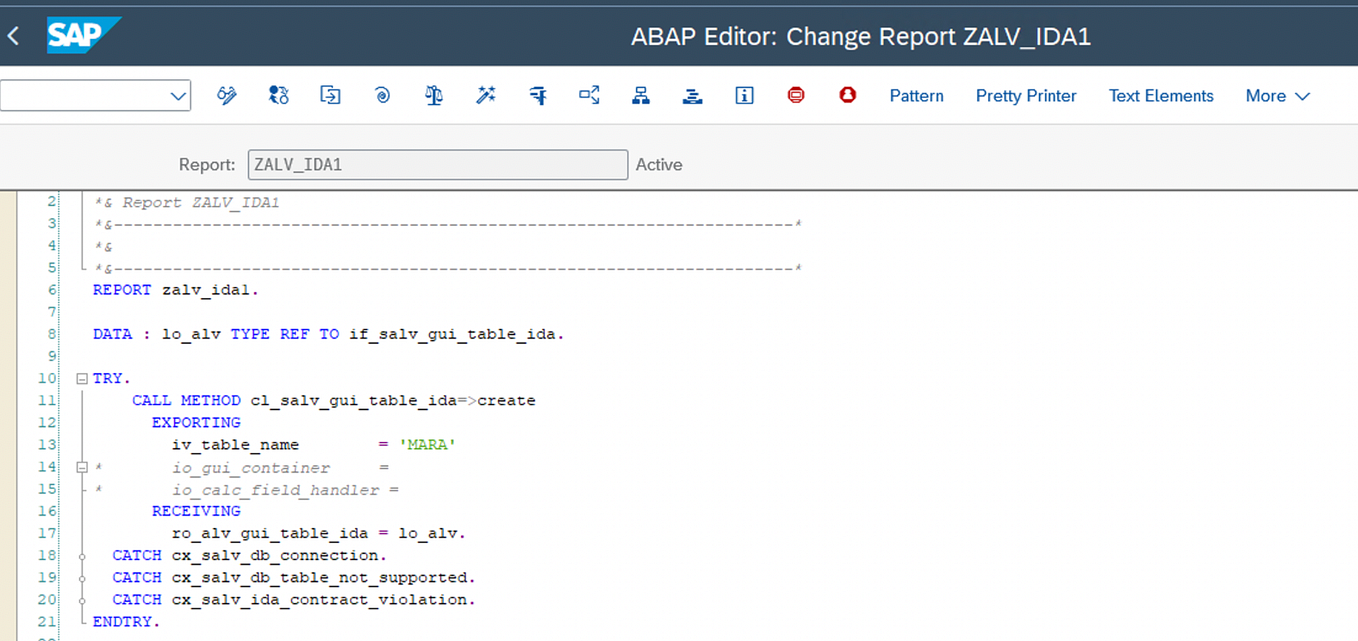
Task: Collapse the comment block fold on line 14
Action: coord(82,467)
